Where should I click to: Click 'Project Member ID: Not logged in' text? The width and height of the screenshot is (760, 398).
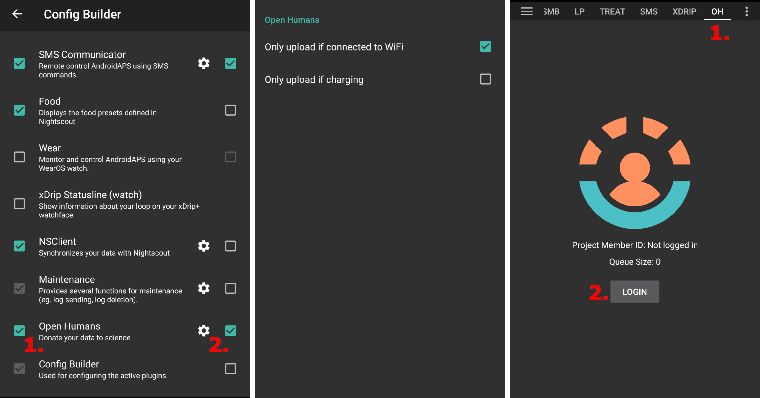(634, 245)
